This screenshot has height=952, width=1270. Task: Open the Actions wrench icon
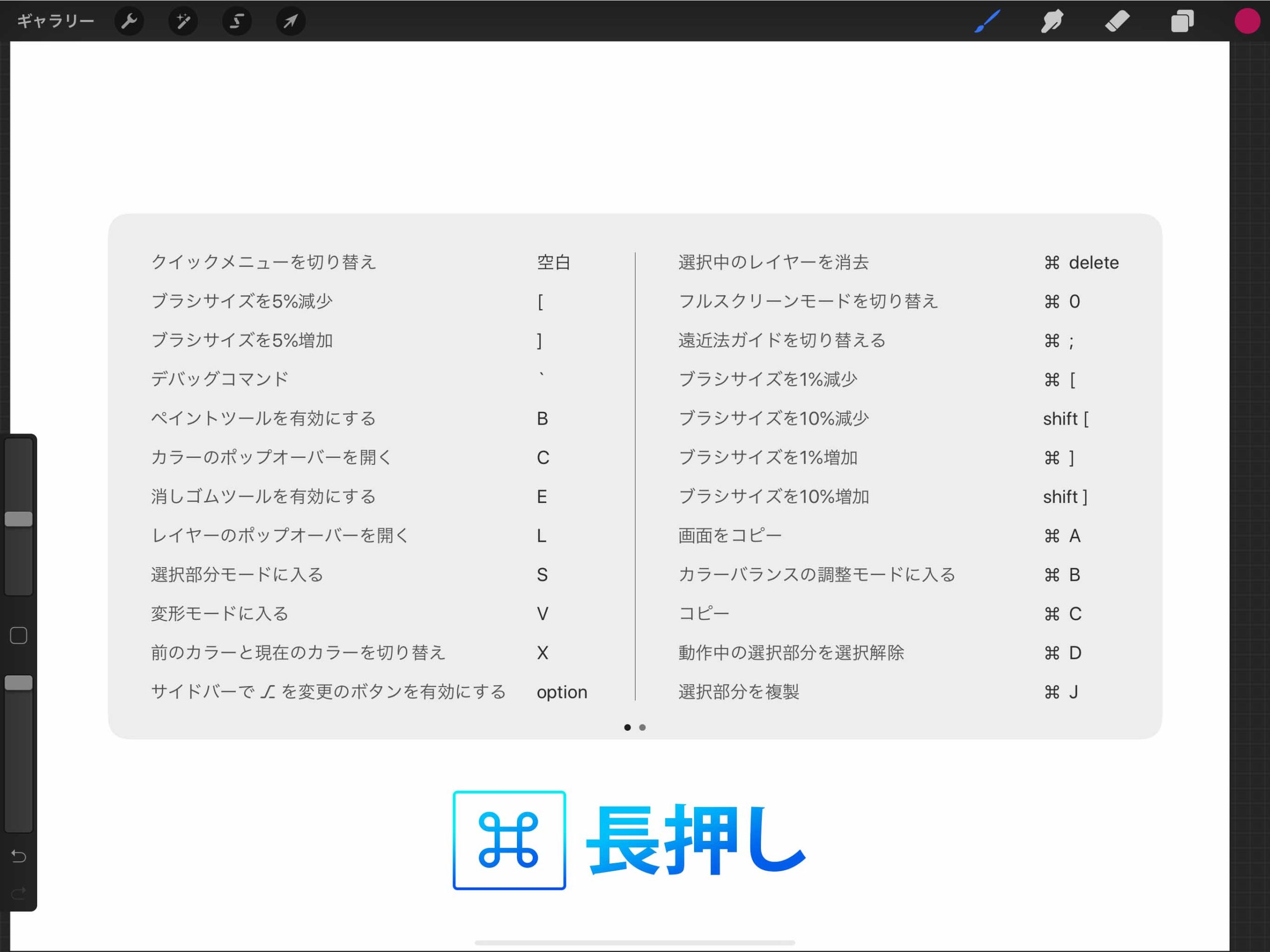pyautogui.click(x=129, y=21)
